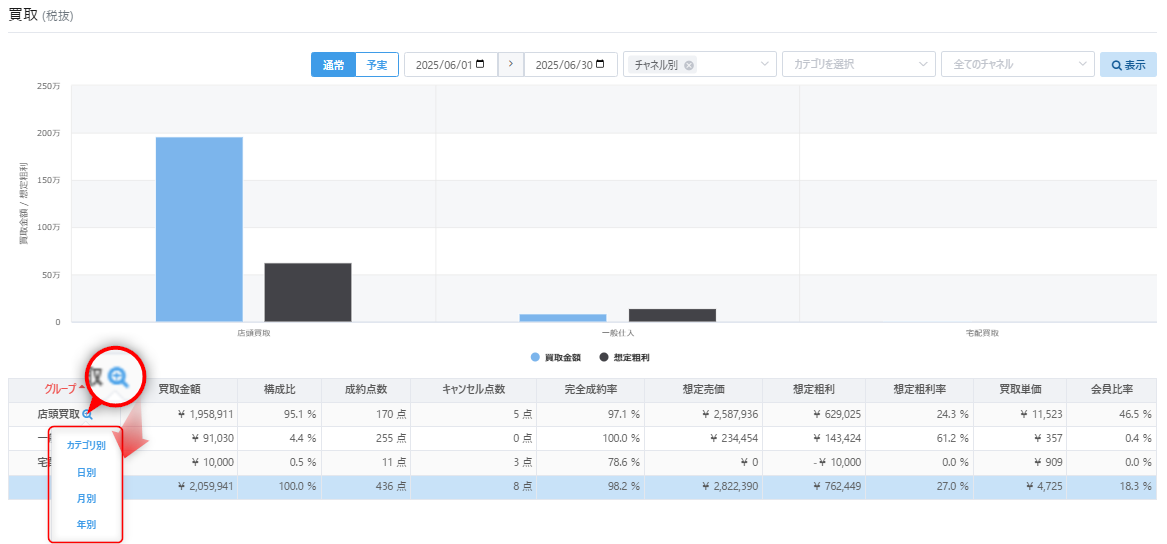1167x544 pixels.
Task: Choose カテゴリ別 from the drill-down menu
Action: pyautogui.click(x=86, y=445)
